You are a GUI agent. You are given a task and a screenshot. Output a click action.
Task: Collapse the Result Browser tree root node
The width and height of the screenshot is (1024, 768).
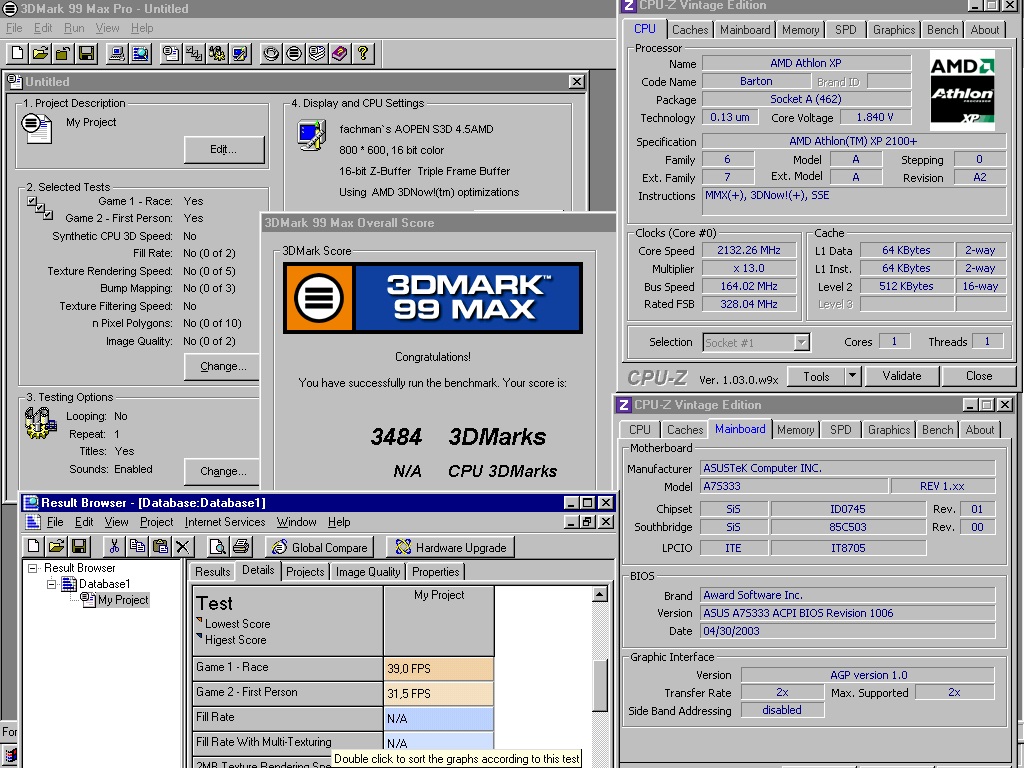tap(33, 568)
